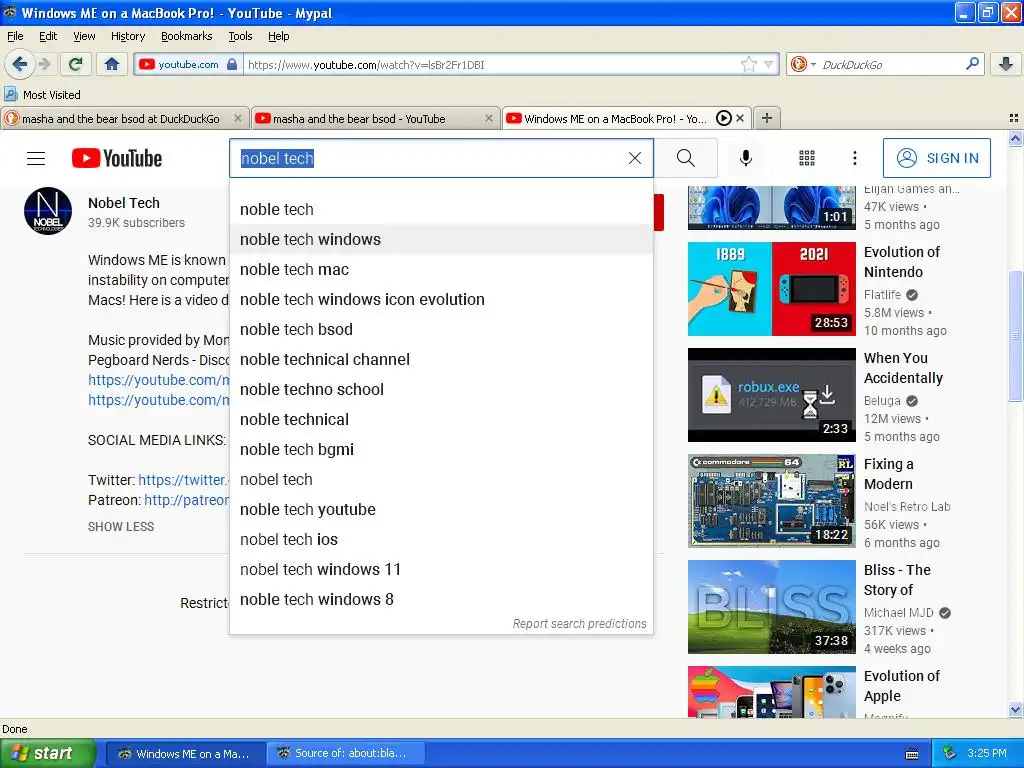Open the list all tabs grid icon

point(1014,118)
